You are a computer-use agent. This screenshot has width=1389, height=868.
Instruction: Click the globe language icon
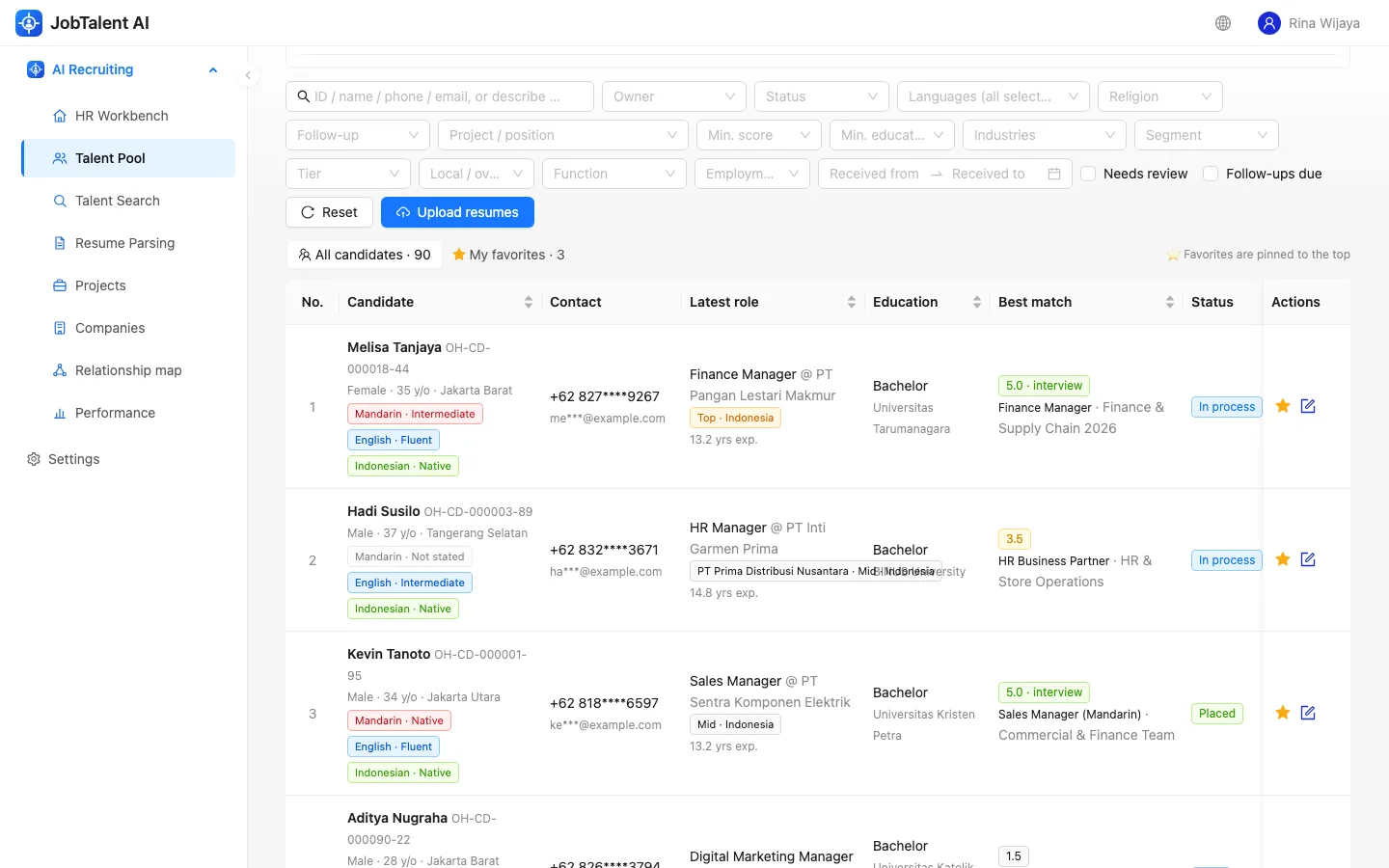click(1223, 23)
